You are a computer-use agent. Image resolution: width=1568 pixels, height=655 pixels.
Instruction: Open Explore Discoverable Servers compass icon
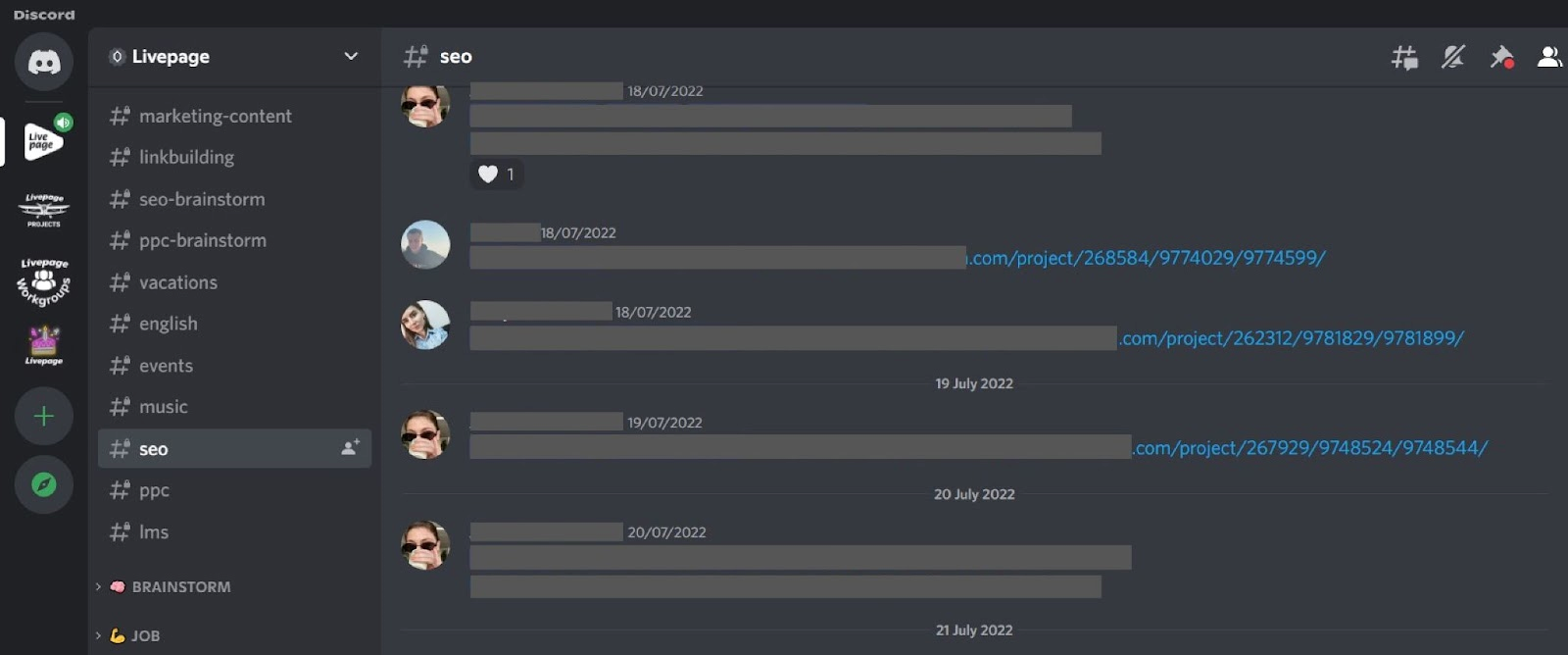[x=43, y=484]
